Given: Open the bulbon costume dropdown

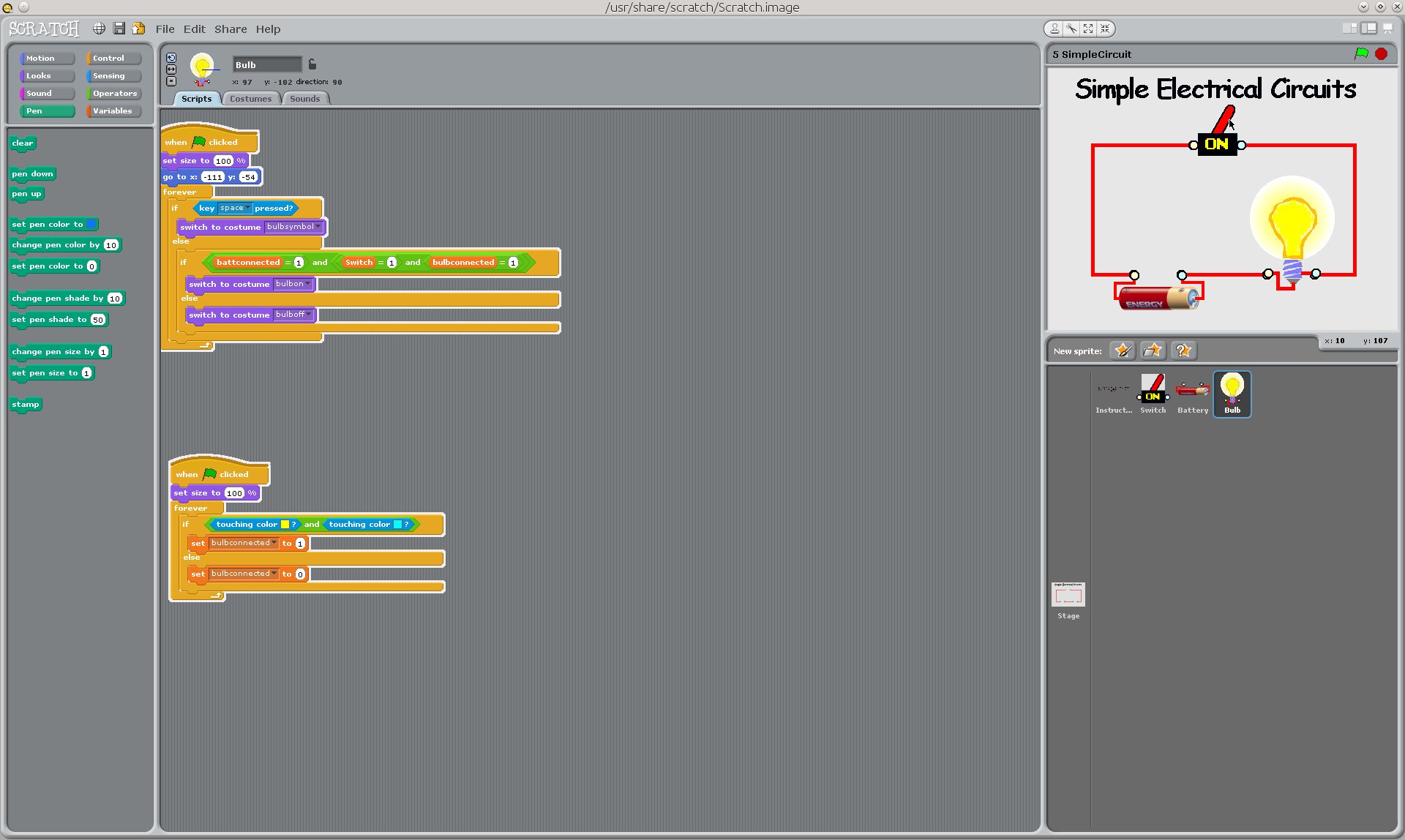Looking at the screenshot, I should click(x=293, y=284).
